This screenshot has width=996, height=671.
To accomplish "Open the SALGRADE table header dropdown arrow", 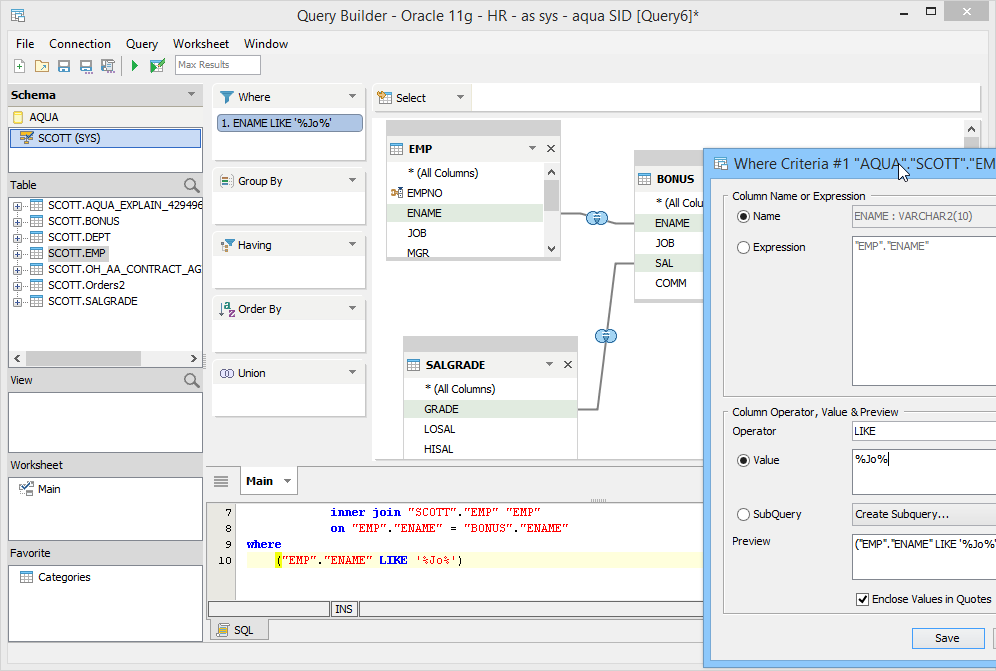I will [549, 365].
